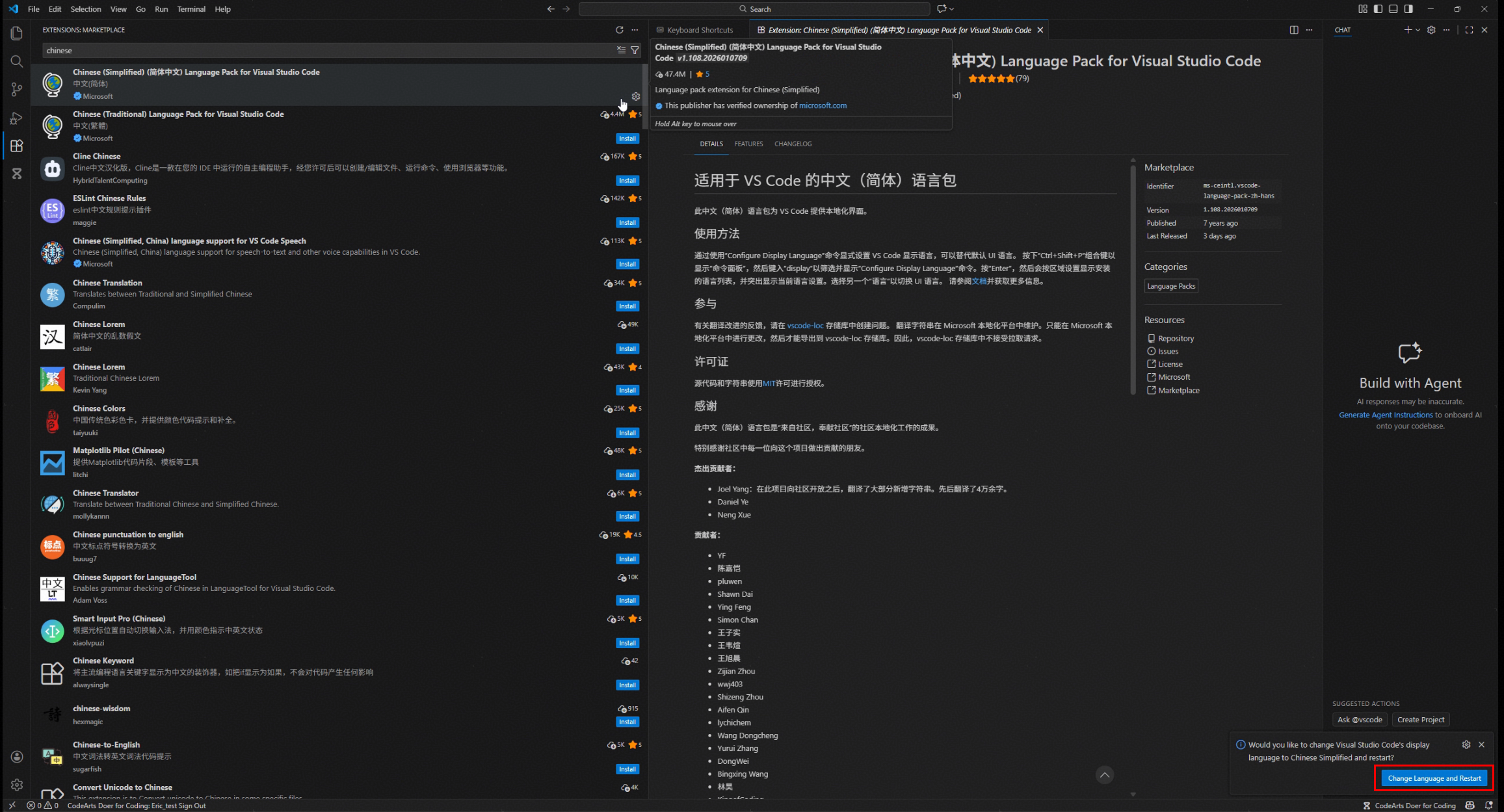1504x812 pixels.
Task: Expand the new chat dropdown arrow
Action: point(1418,30)
